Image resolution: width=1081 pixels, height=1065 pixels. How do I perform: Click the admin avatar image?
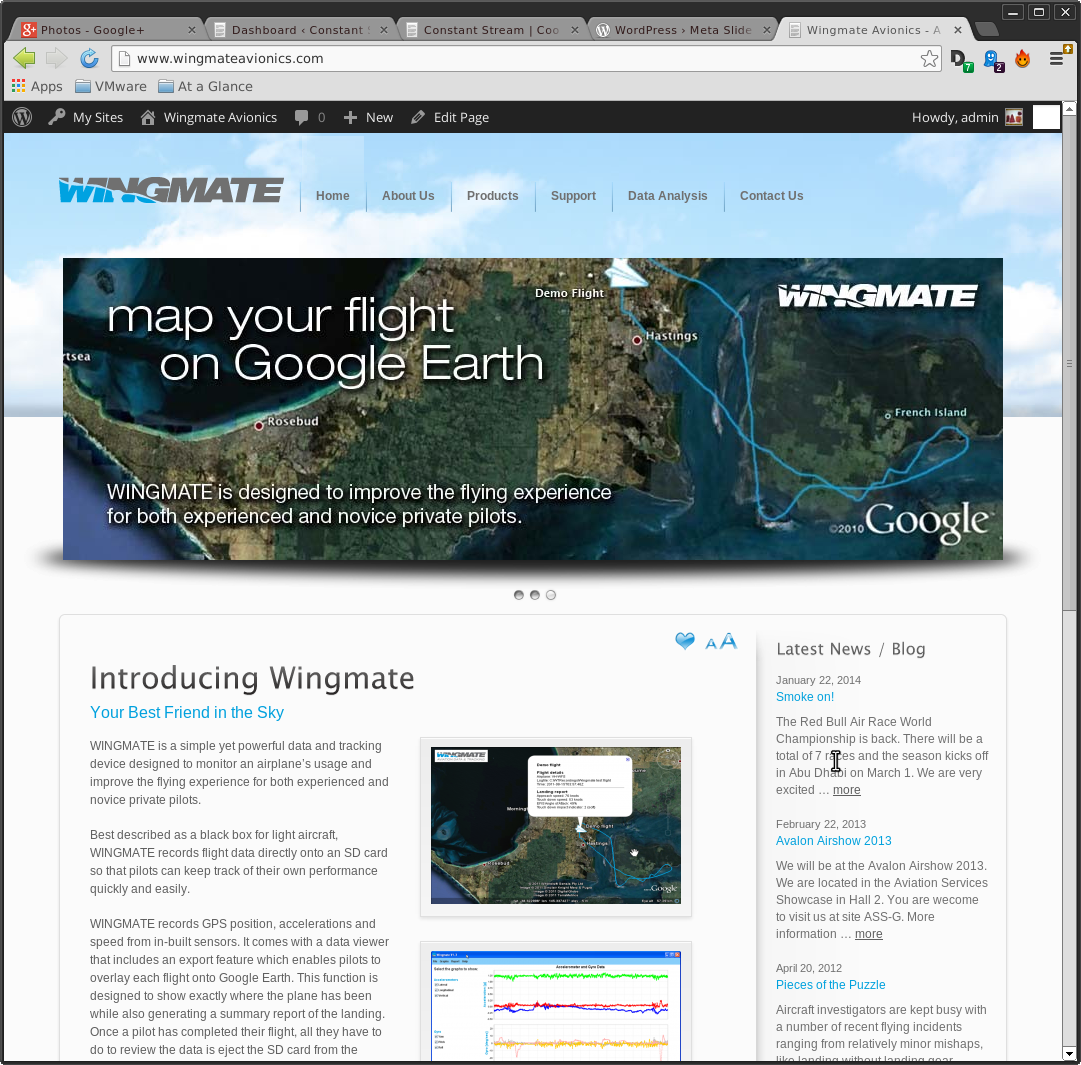(1014, 117)
